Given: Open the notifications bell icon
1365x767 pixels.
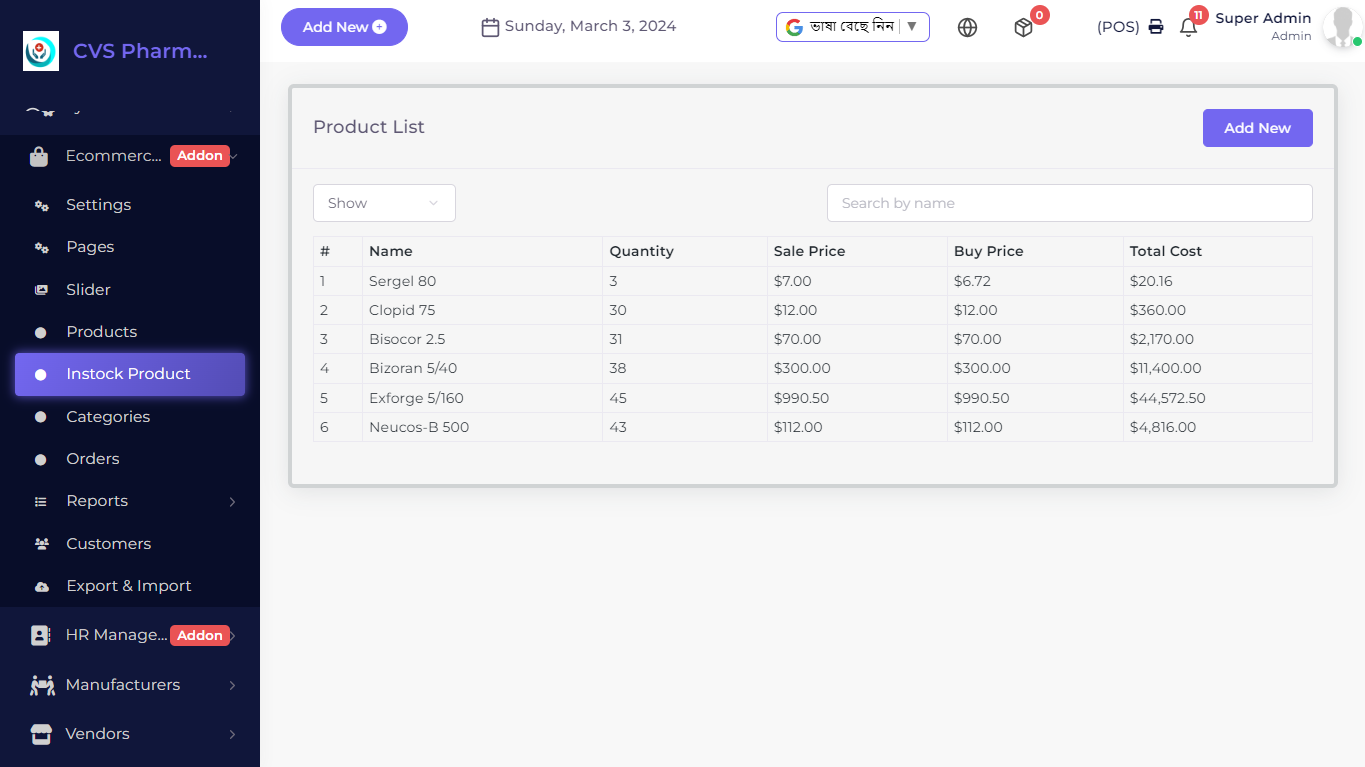Looking at the screenshot, I should point(1188,28).
